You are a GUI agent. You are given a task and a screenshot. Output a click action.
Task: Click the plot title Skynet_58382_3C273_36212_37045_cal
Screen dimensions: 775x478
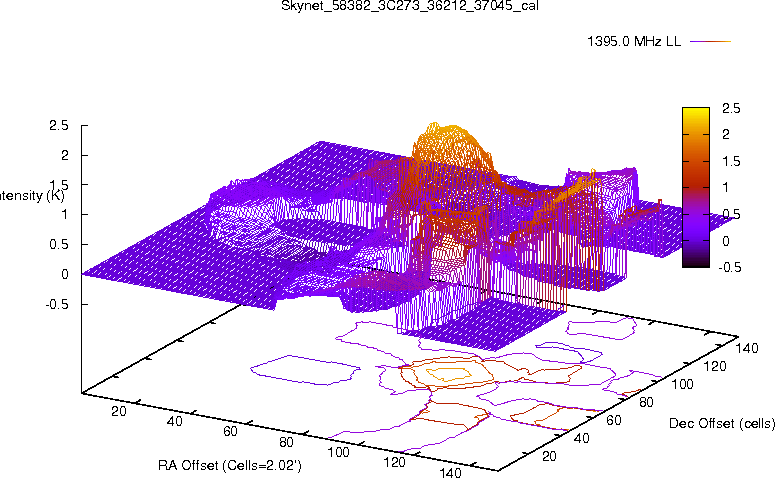click(410, 6)
